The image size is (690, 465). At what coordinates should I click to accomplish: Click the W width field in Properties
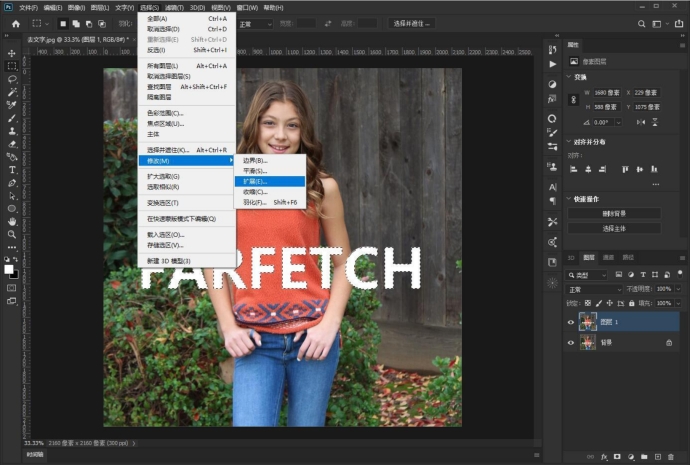coord(606,93)
